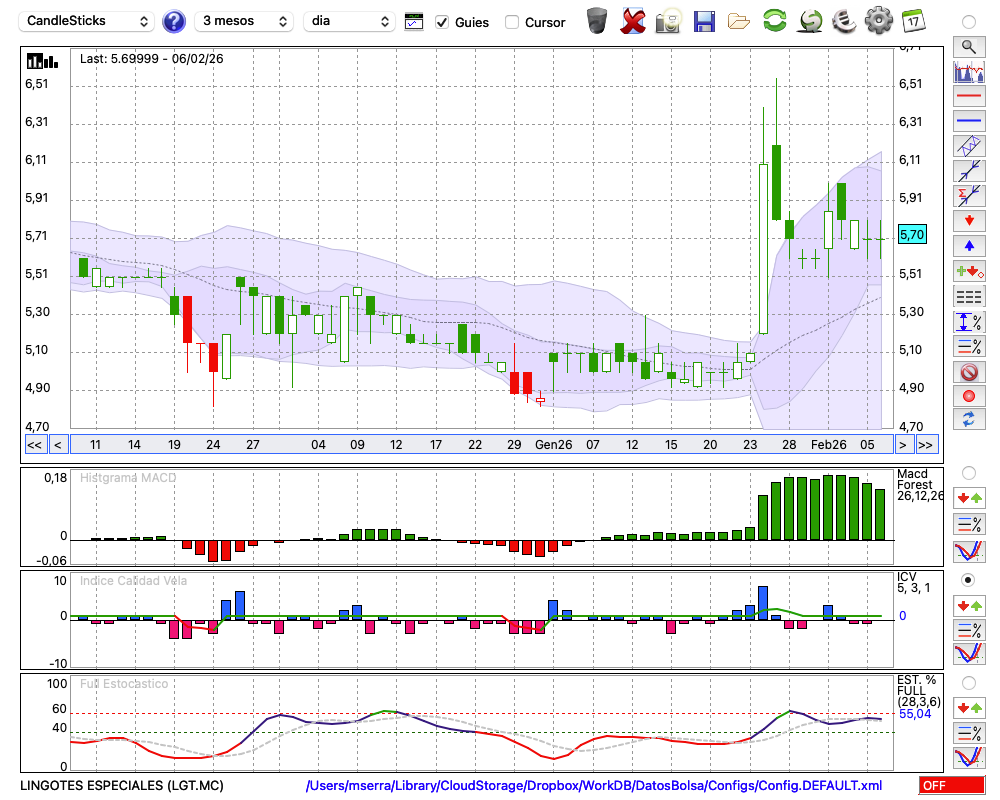Screen dimensions: 1000x800
Task: Select the red horizontal line tool
Action: point(968,97)
